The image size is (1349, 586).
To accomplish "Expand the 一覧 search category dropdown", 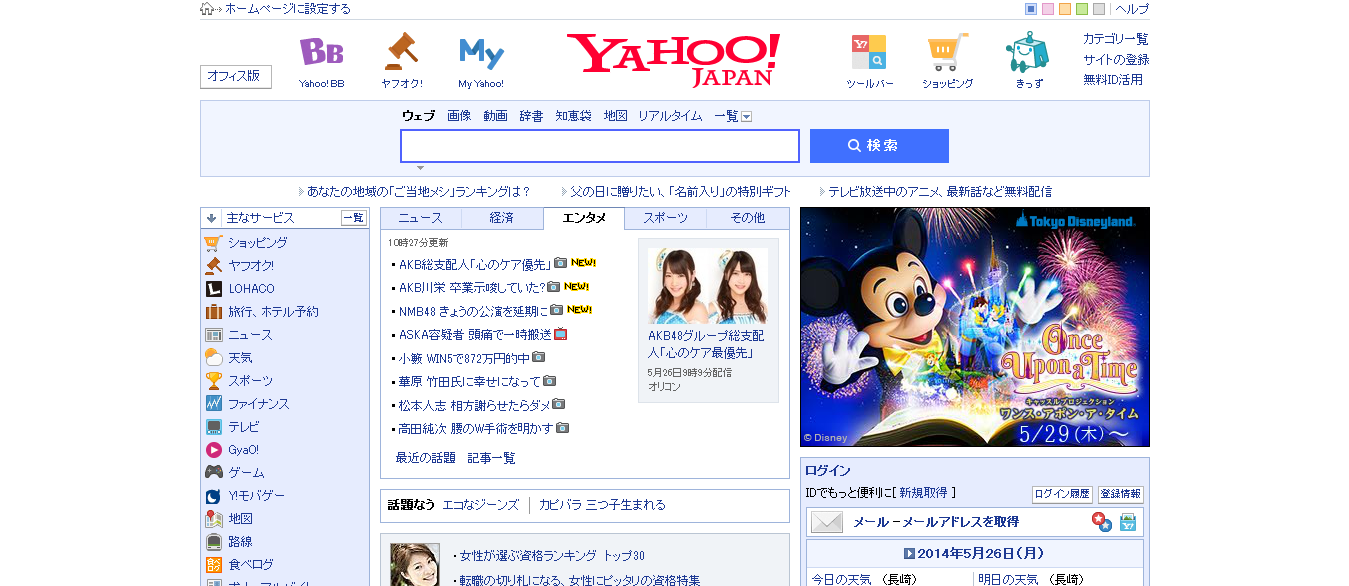I will pos(746,117).
